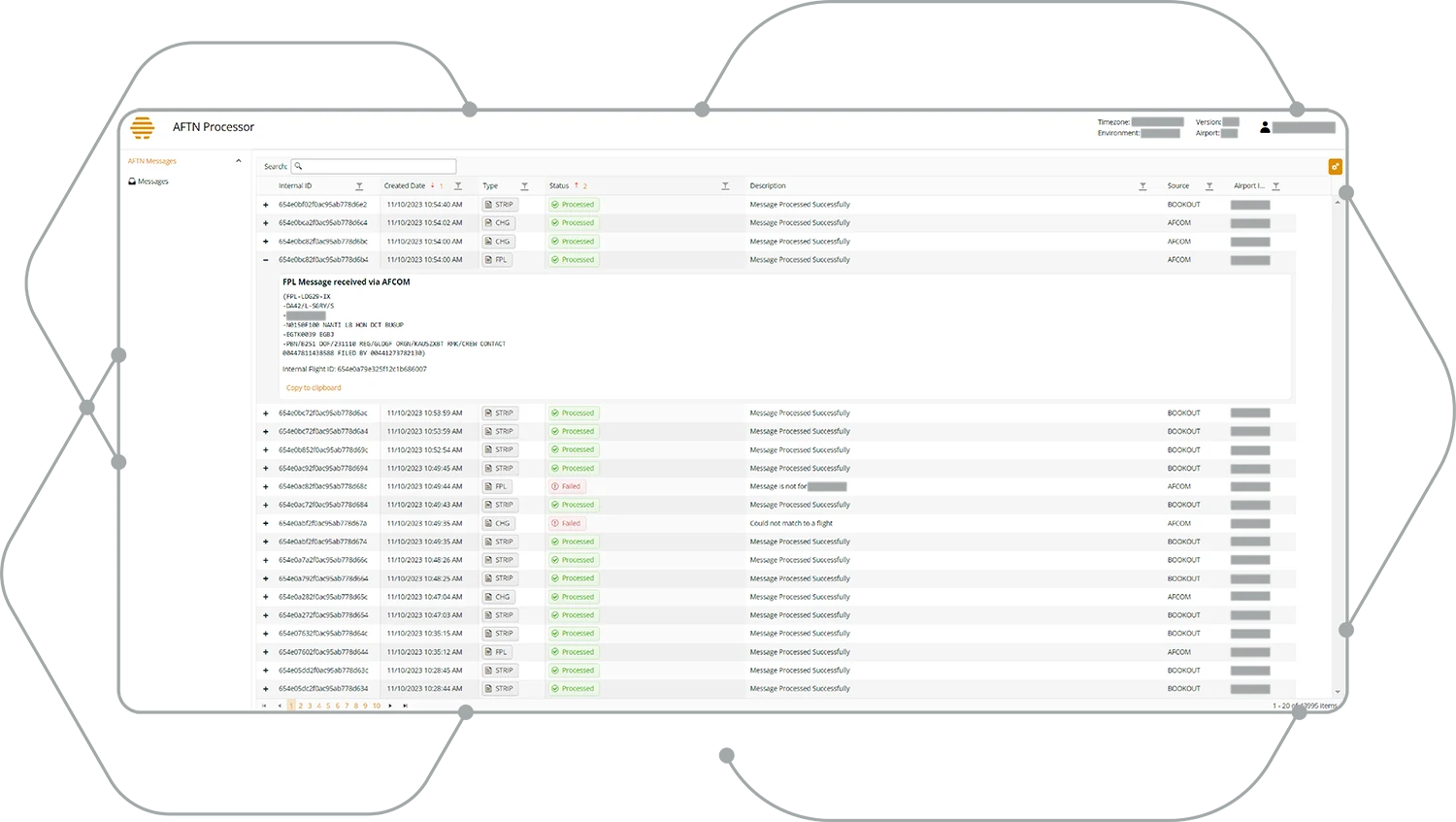Click date cell '11/10/2023 10:52:54 AM'

424,450
